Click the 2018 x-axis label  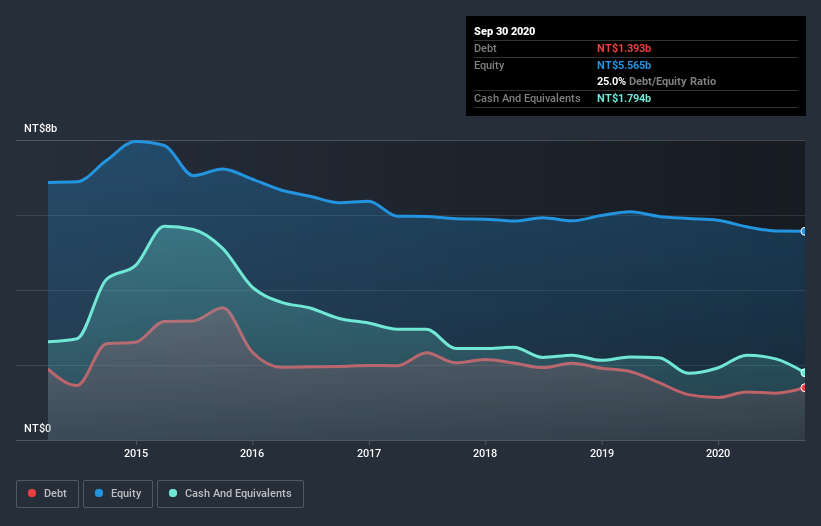pos(485,453)
